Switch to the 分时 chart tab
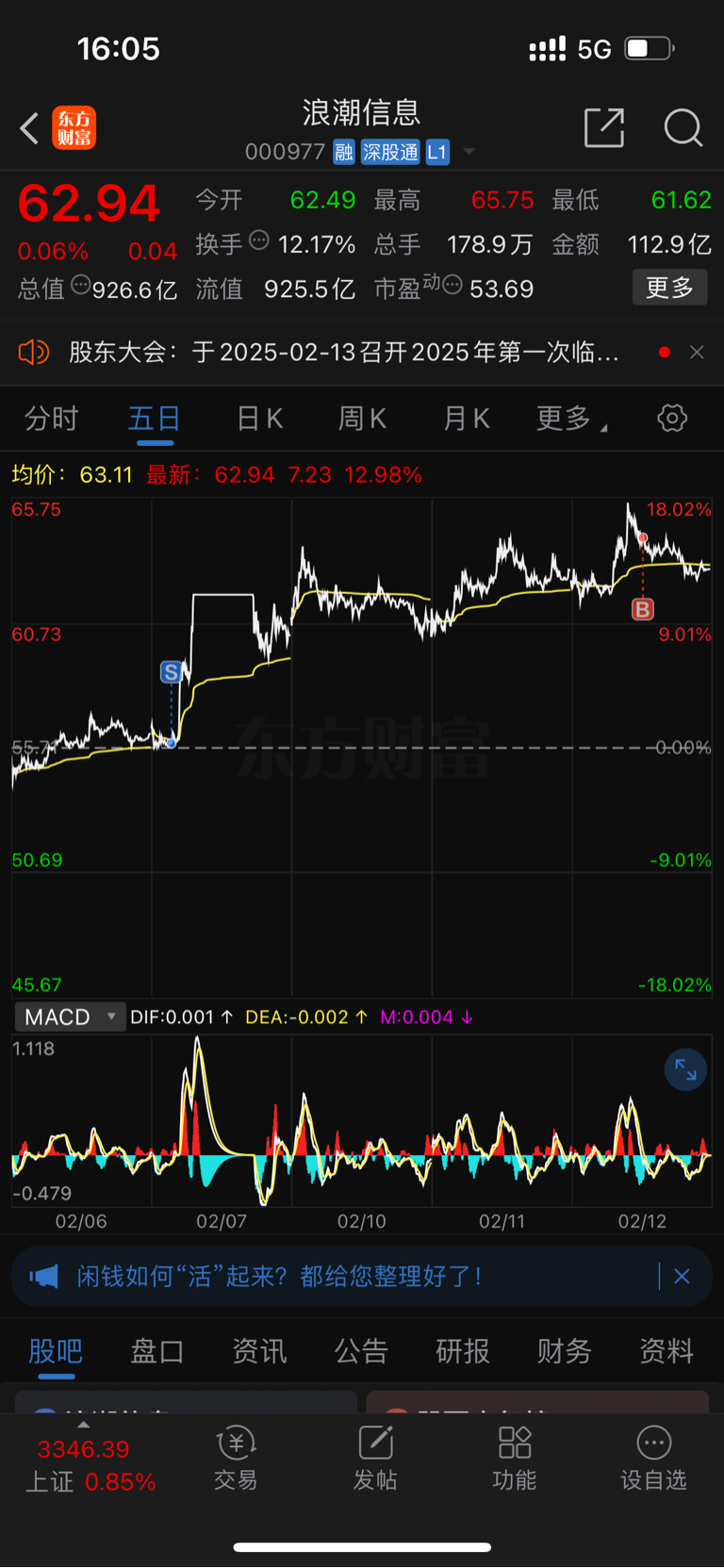The width and height of the screenshot is (724, 1568). point(51,419)
